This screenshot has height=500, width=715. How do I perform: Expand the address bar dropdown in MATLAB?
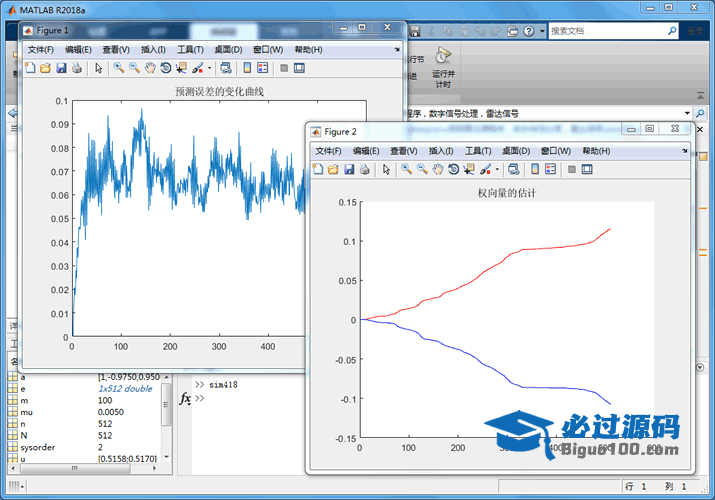click(687, 113)
